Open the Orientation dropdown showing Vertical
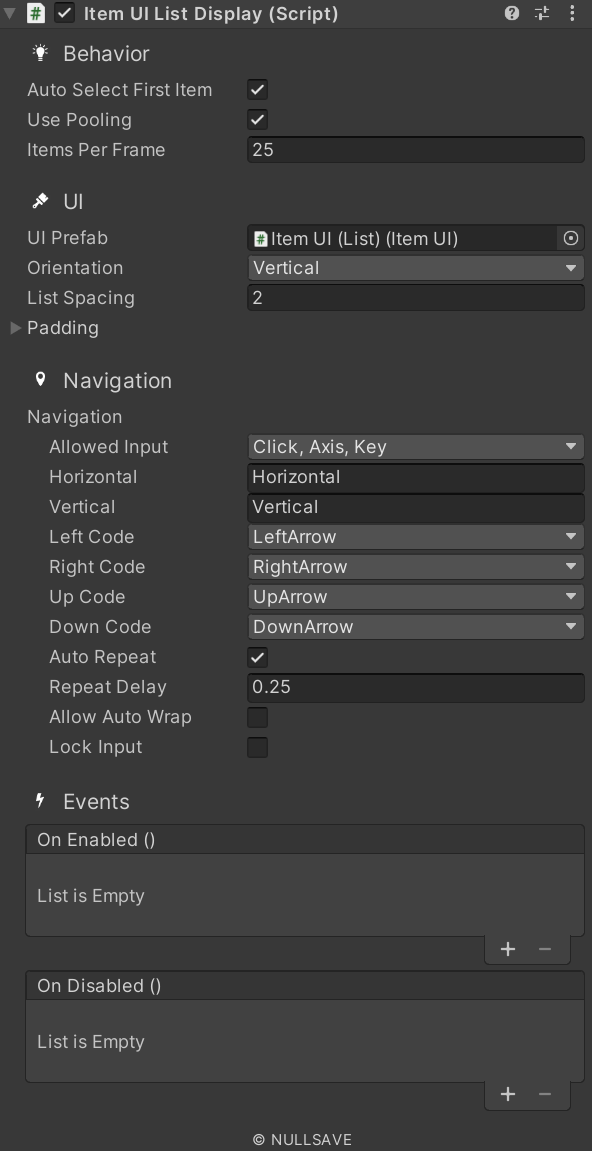Viewport: 592px width, 1151px height. click(x=415, y=268)
